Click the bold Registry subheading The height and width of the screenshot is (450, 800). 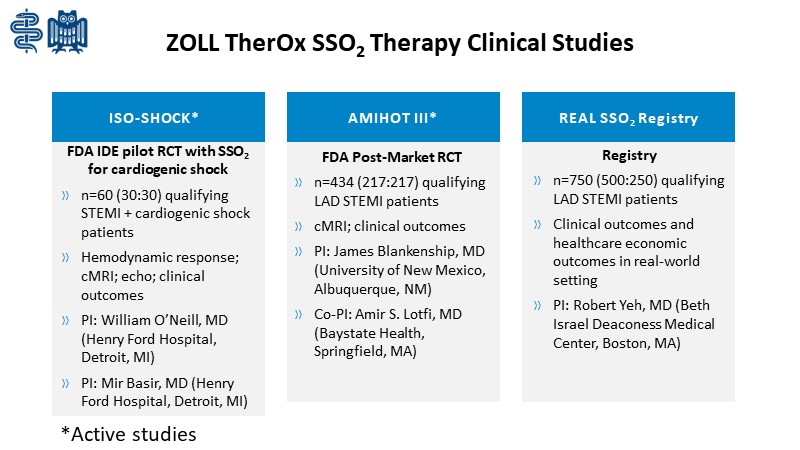pyautogui.click(x=628, y=156)
